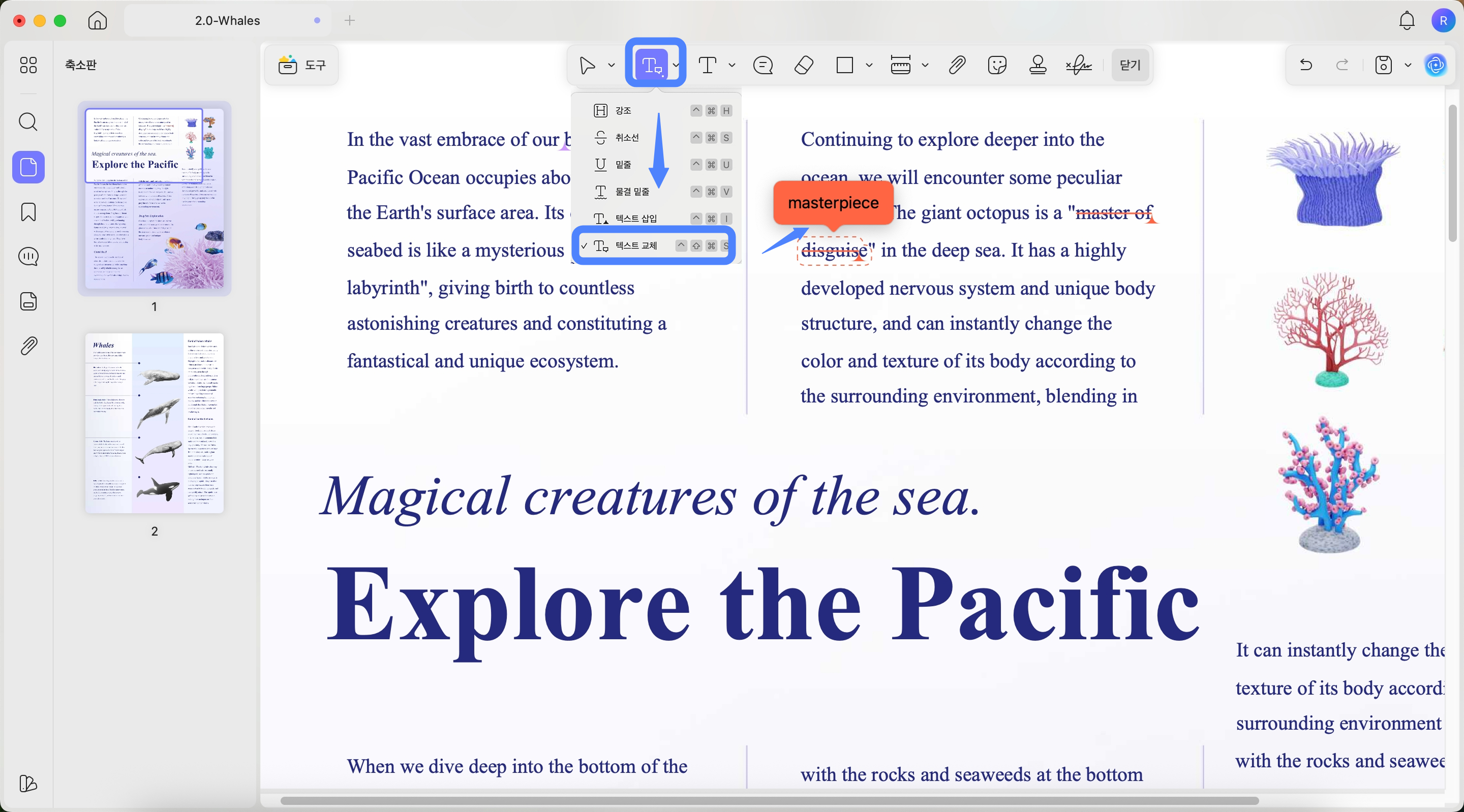
Task: Click the save file icon
Action: coord(1383,66)
